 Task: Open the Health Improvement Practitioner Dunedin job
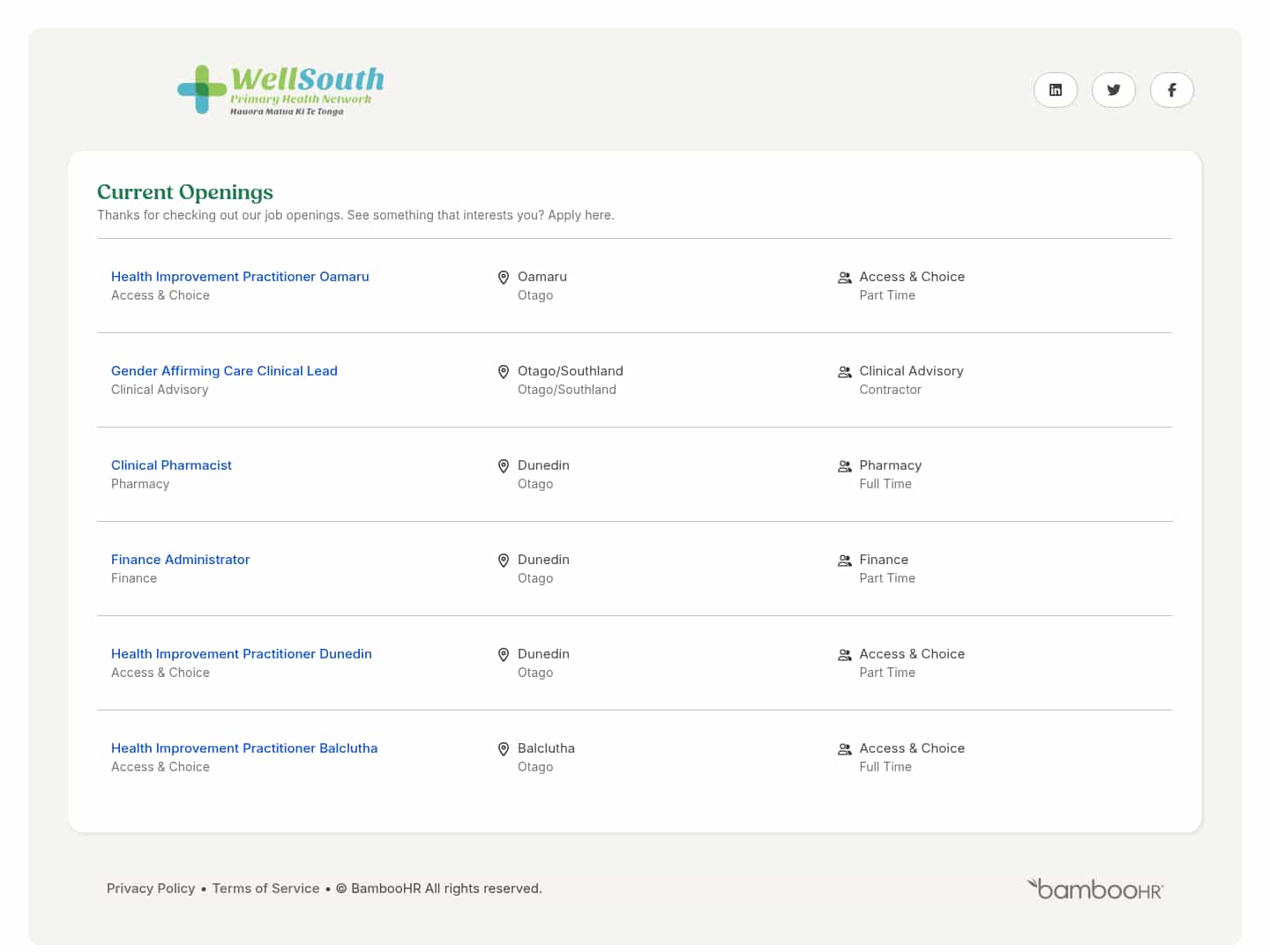[x=242, y=653]
